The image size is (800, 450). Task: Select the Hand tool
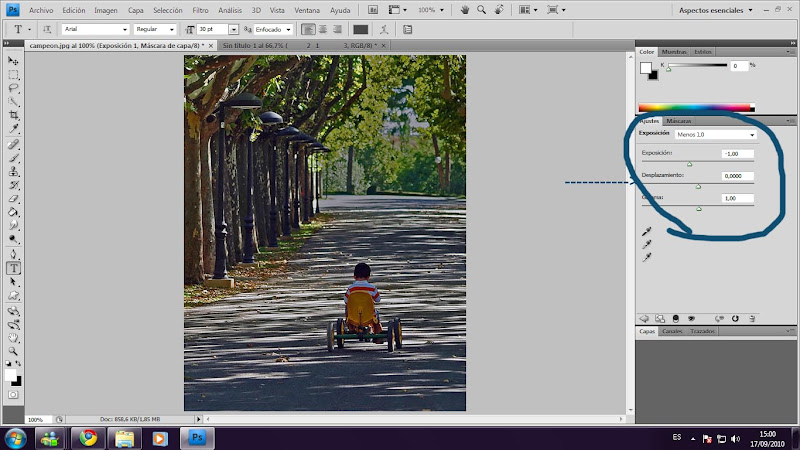(x=14, y=338)
